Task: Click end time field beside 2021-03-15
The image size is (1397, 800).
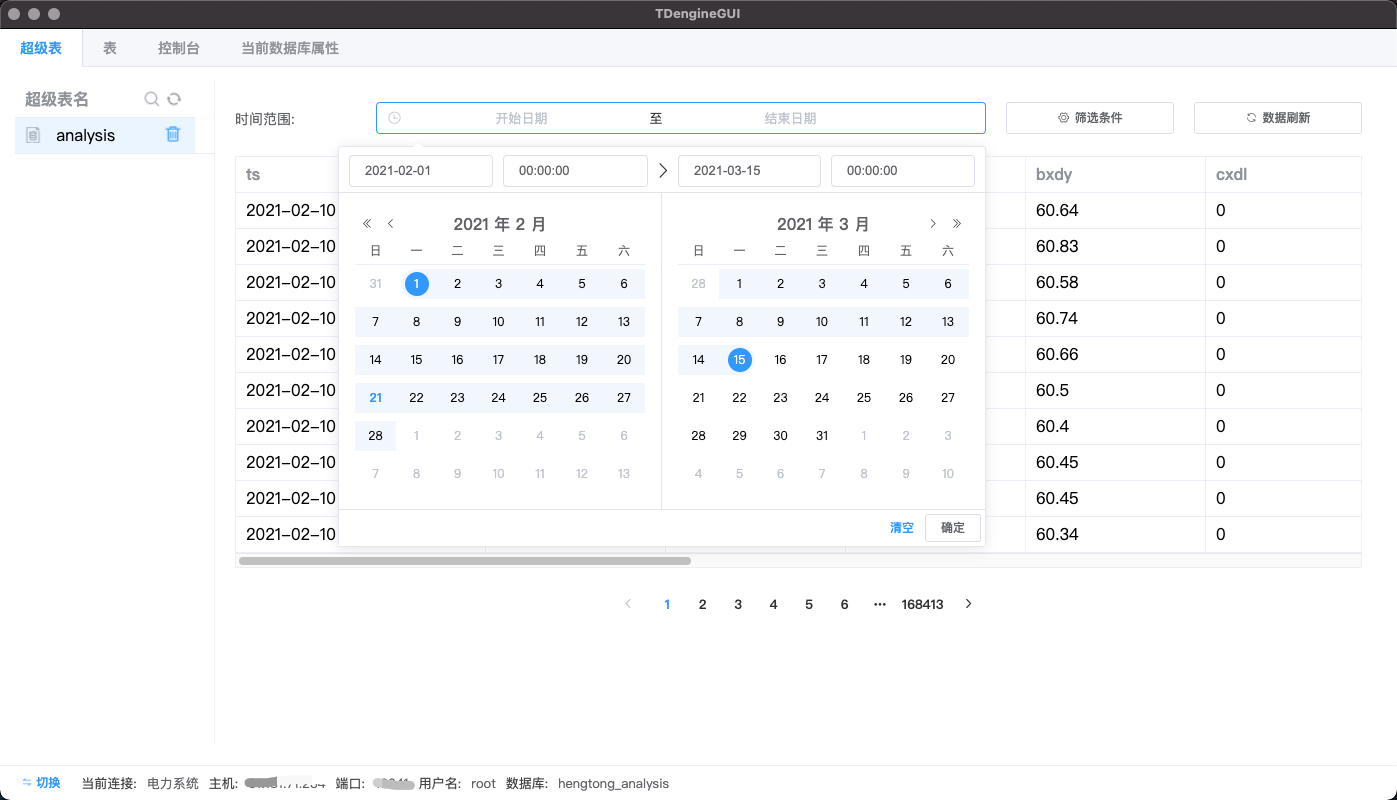Action: 903,171
